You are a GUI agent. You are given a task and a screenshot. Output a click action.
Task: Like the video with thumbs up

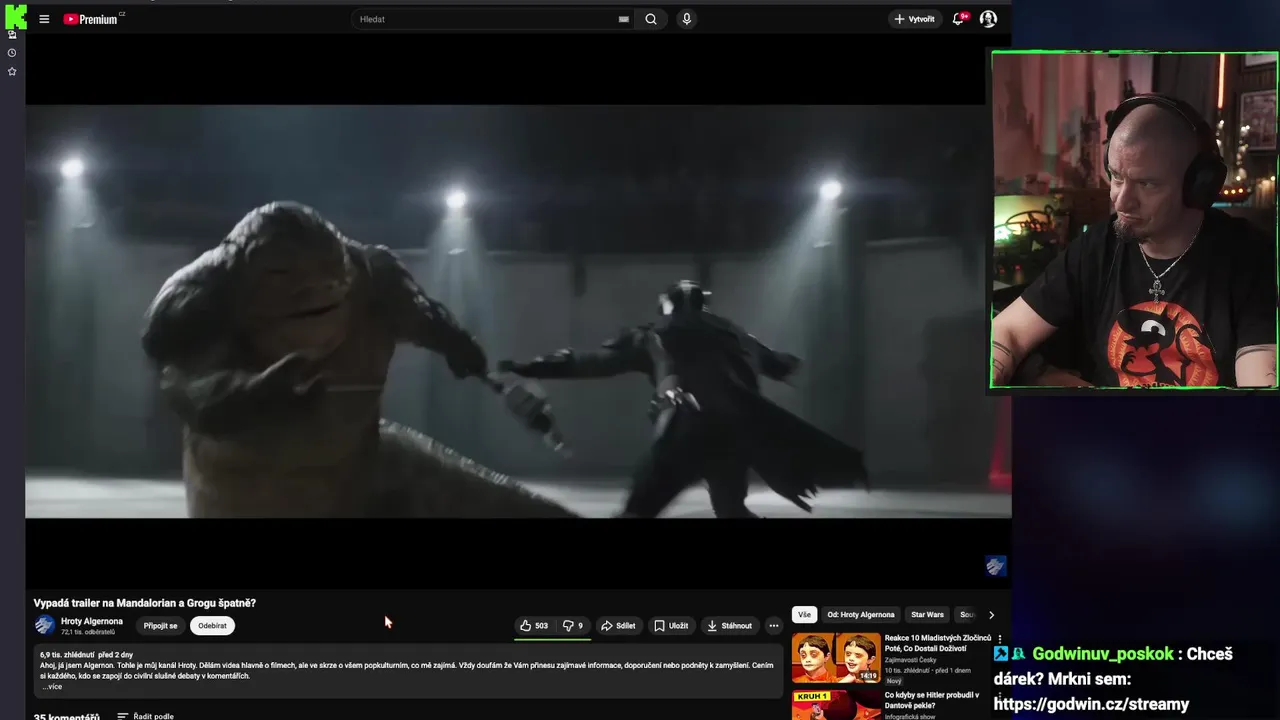pos(534,626)
